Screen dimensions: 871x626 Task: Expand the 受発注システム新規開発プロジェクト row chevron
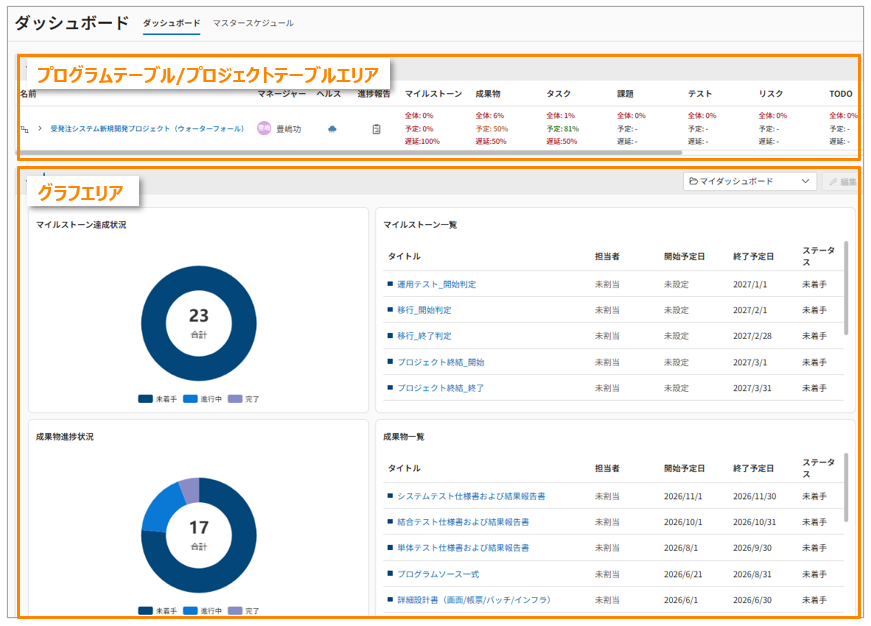[40, 129]
